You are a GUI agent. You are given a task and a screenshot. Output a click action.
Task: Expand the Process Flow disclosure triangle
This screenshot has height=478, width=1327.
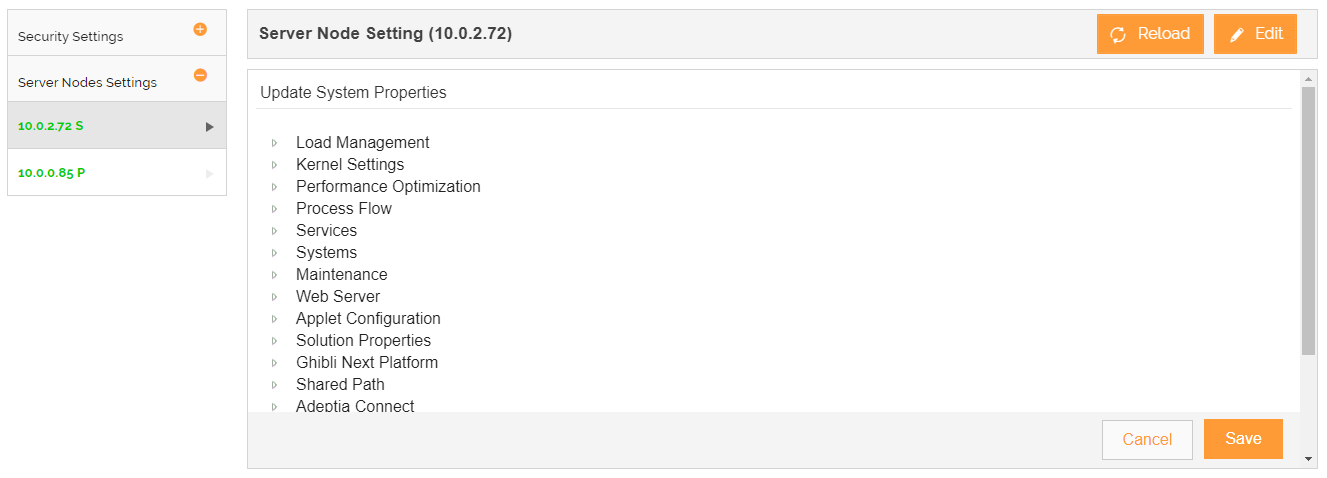point(274,209)
